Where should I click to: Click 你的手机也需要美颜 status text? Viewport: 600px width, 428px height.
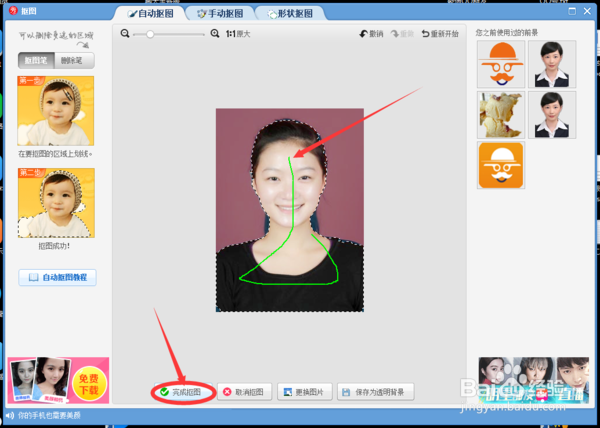pos(49,415)
